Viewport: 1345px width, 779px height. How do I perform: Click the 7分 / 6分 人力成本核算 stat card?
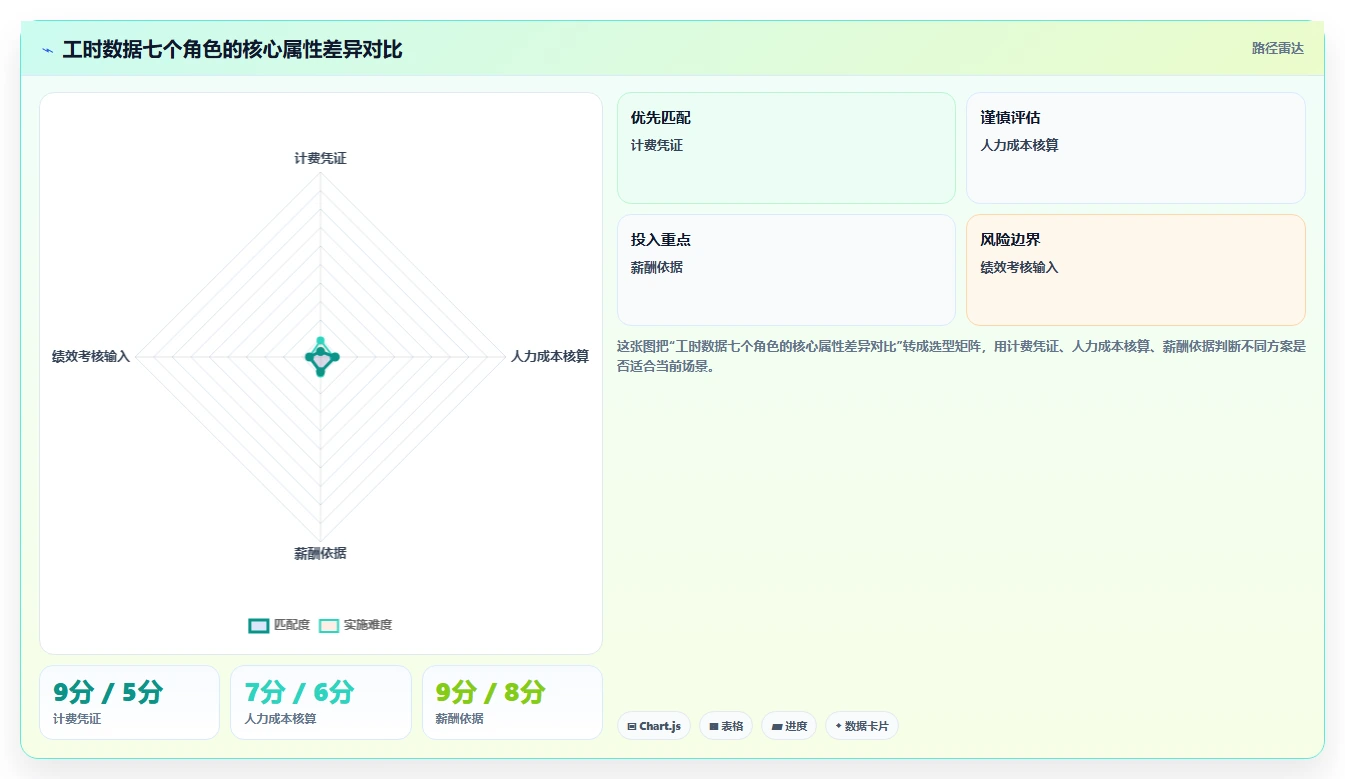pos(321,702)
